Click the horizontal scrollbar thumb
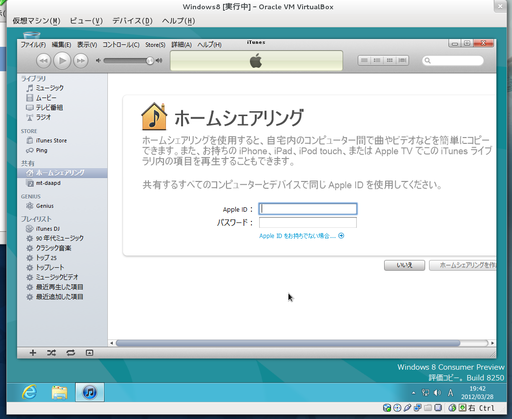Viewport: 512px width, 419px height. point(288,343)
